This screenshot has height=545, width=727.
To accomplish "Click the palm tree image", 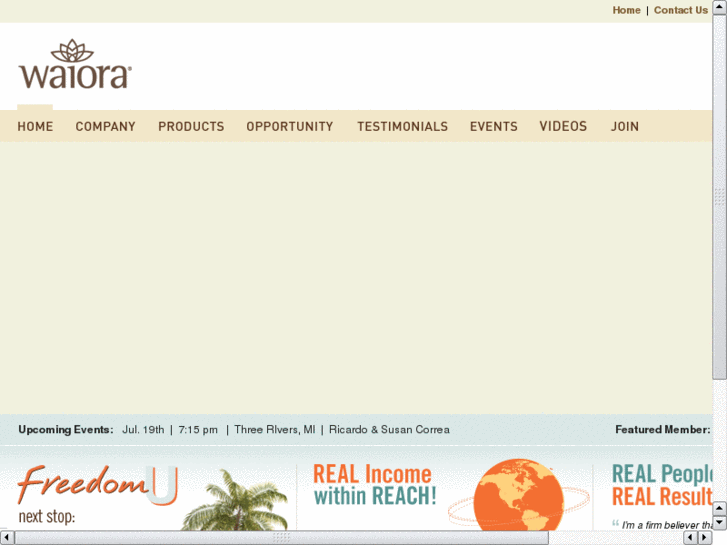I will point(235,501).
